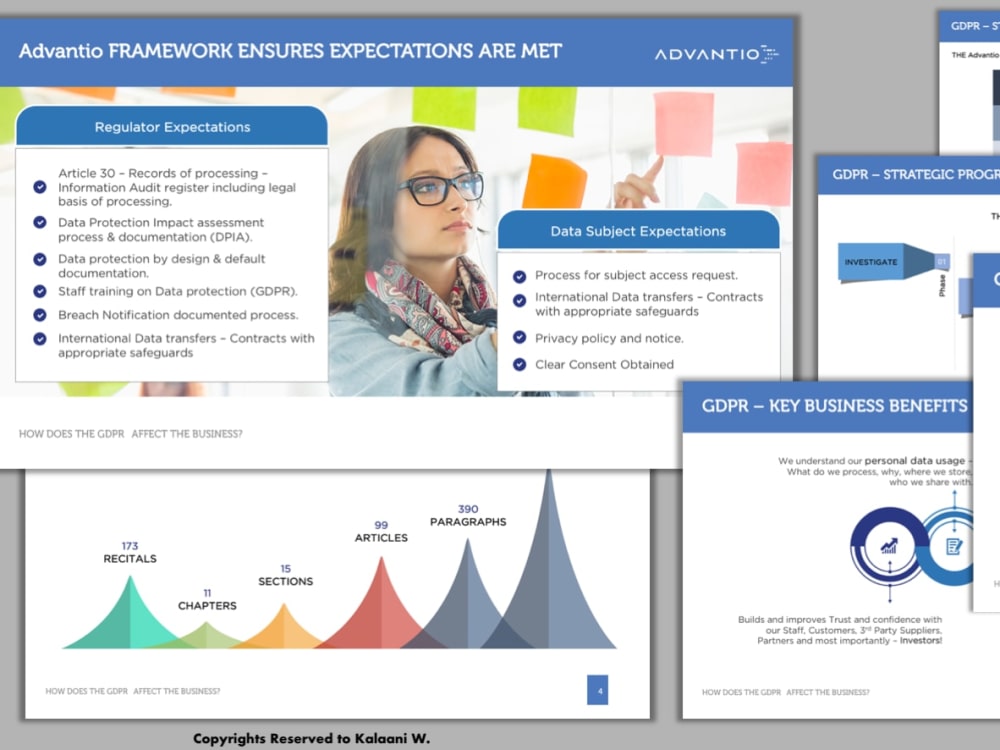
Task: Click the check bullet beside Article 30 item
Action: (x=40, y=187)
